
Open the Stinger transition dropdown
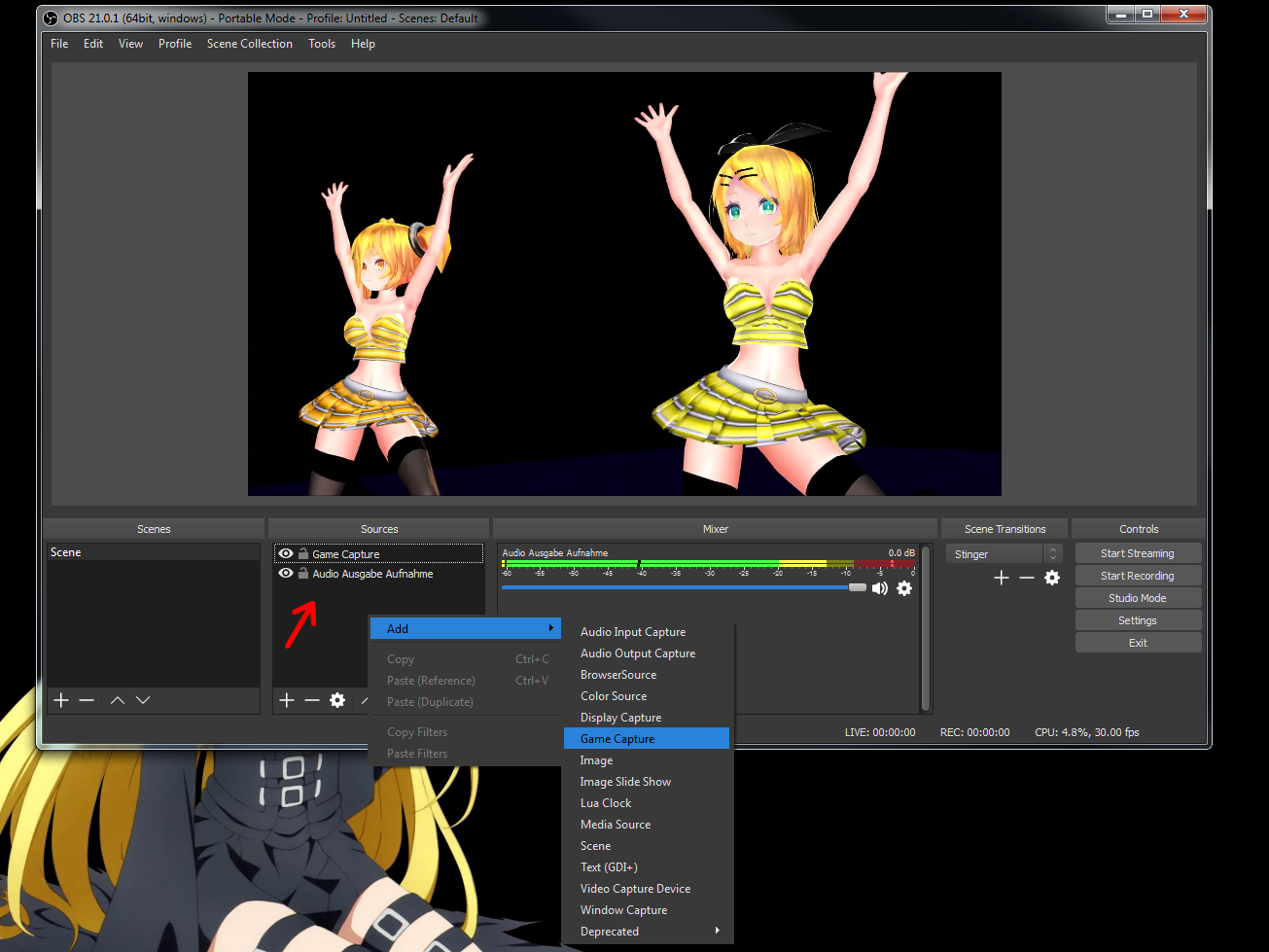(x=1005, y=553)
